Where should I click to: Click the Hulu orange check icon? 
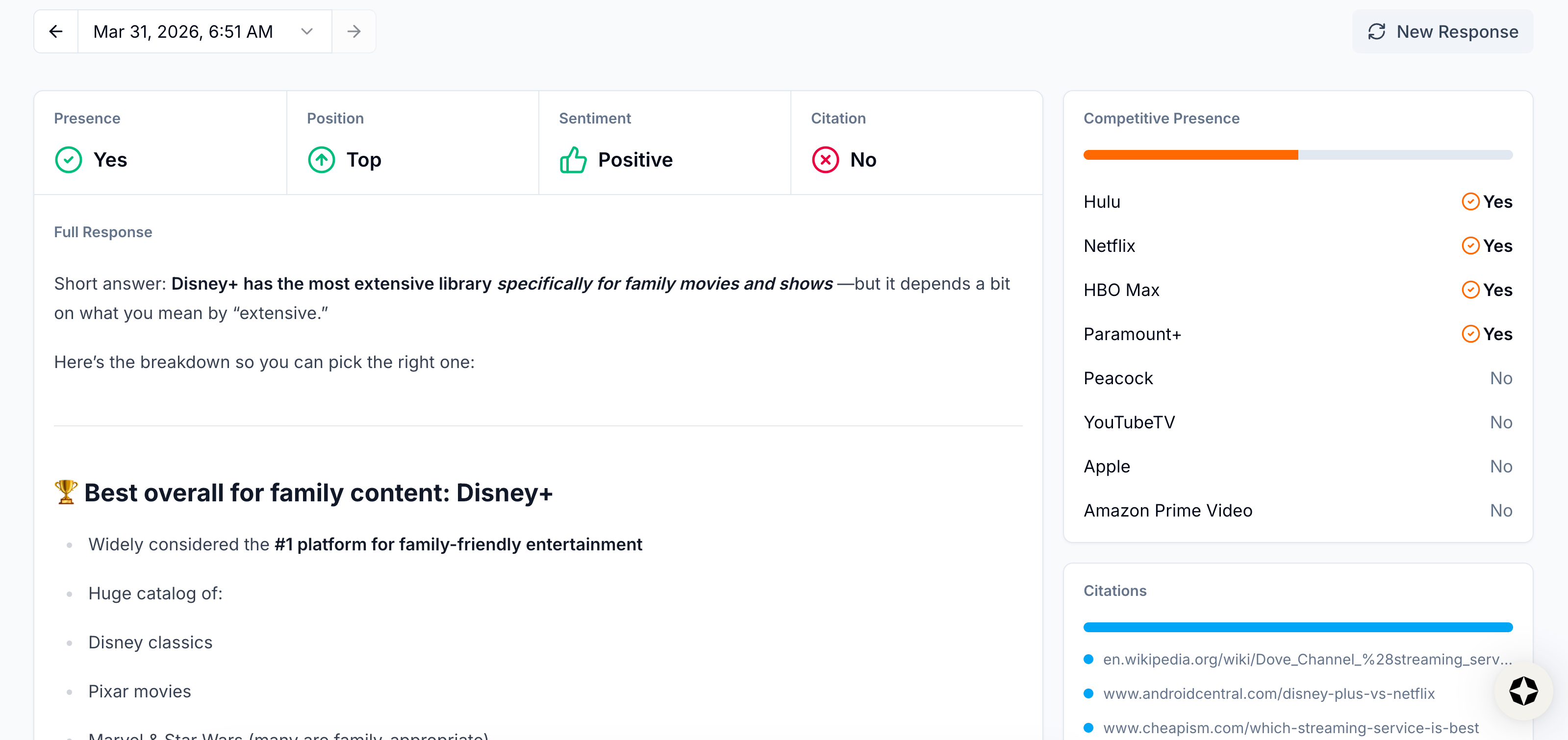pyautogui.click(x=1470, y=201)
